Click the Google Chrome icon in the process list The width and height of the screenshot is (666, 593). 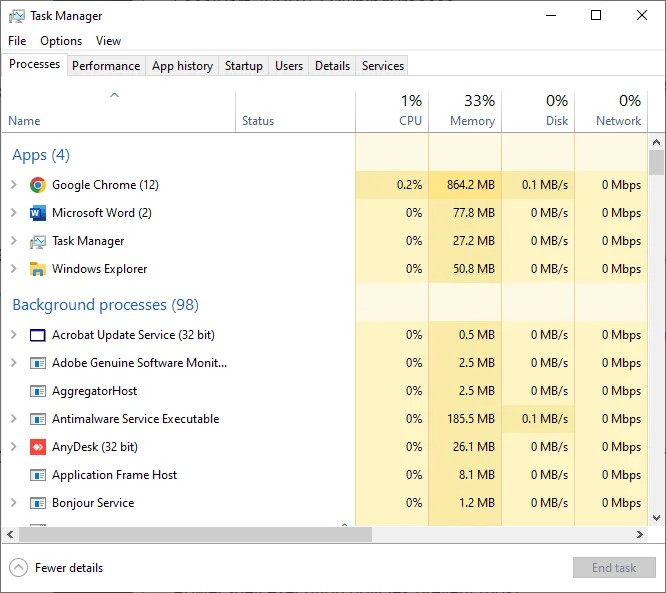click(38, 185)
